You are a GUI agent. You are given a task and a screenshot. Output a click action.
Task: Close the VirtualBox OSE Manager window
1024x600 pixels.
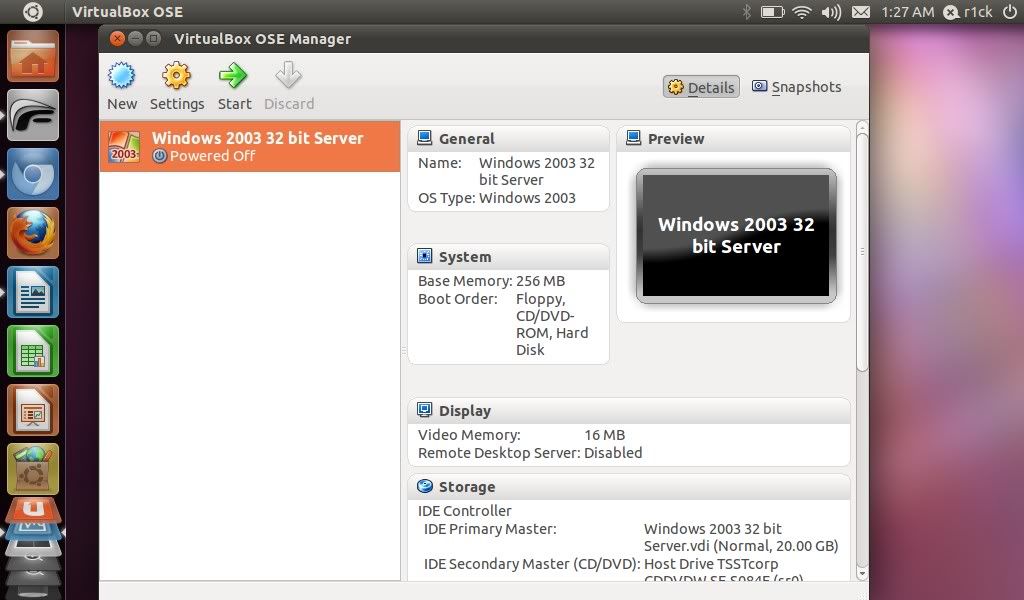[x=117, y=39]
